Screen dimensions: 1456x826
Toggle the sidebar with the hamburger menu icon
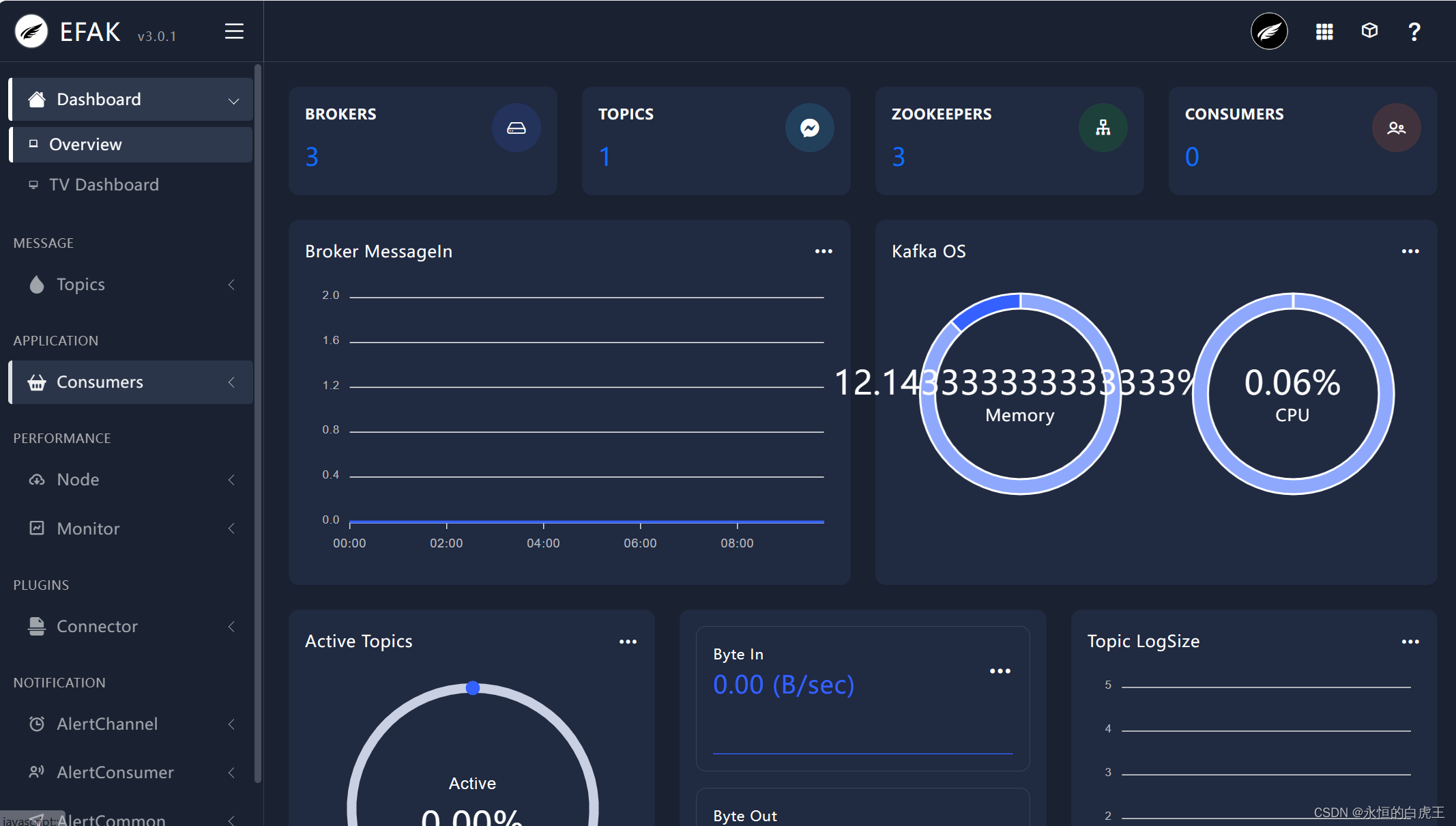[x=234, y=31]
